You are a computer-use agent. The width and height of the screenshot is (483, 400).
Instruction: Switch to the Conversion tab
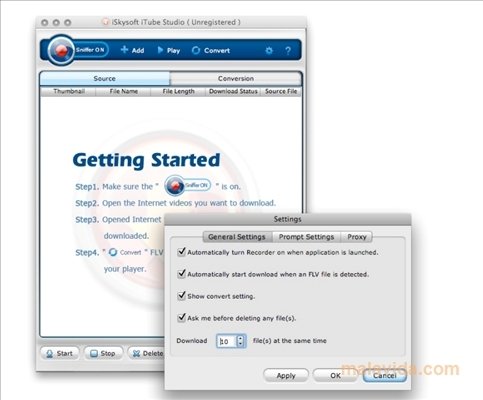coord(236,79)
